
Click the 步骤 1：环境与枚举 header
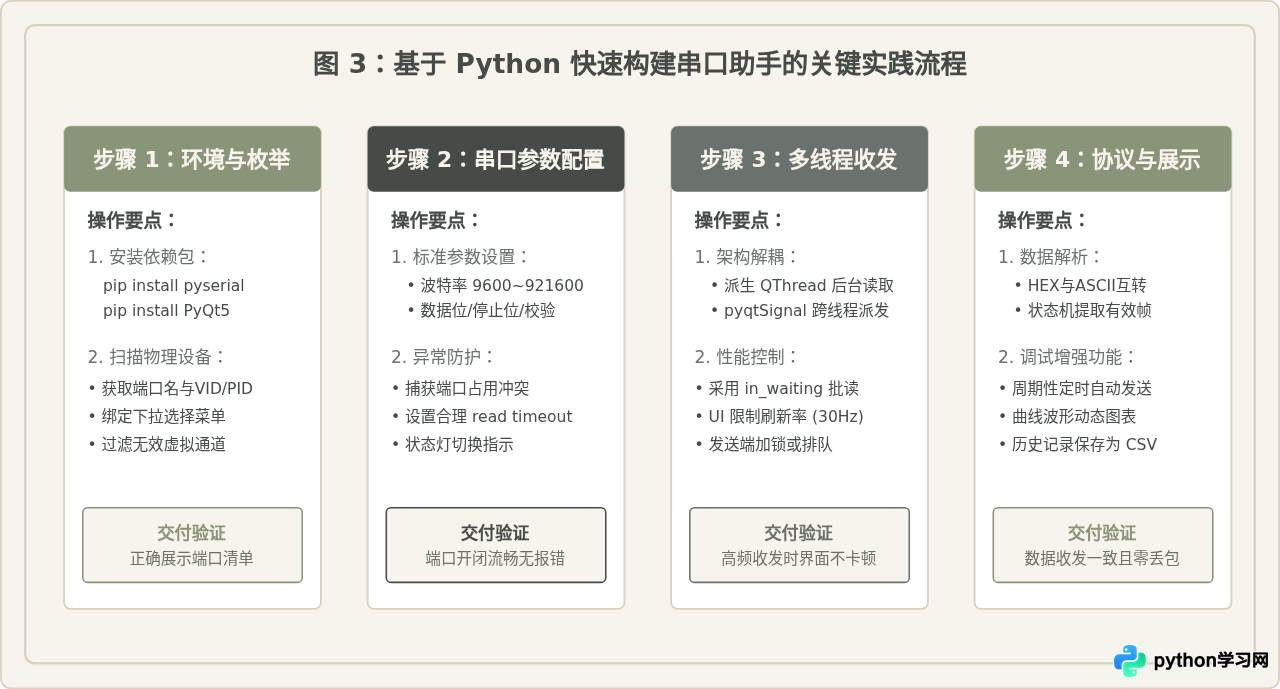point(192,159)
